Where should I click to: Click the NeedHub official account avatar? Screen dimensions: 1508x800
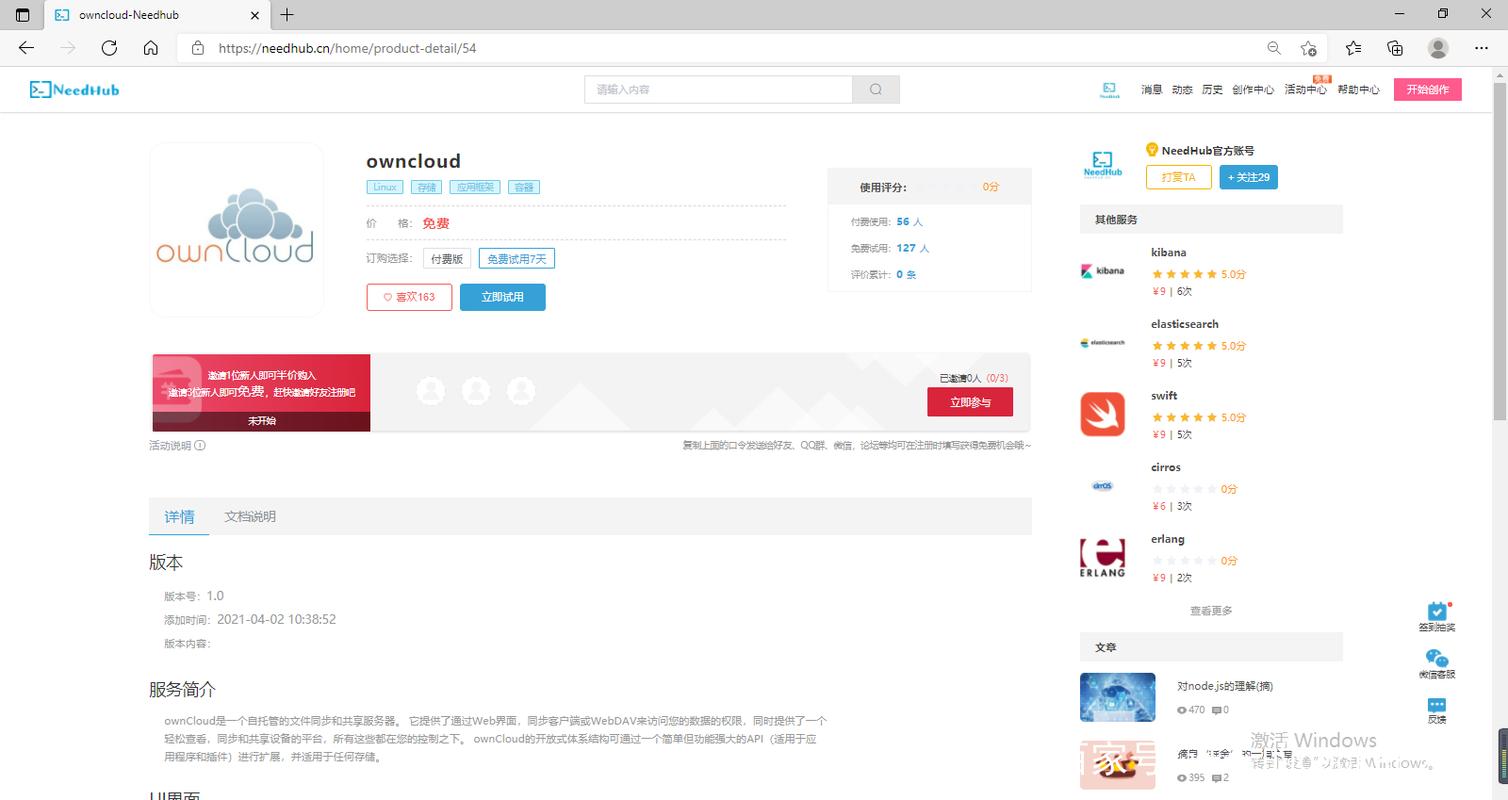[1103, 164]
